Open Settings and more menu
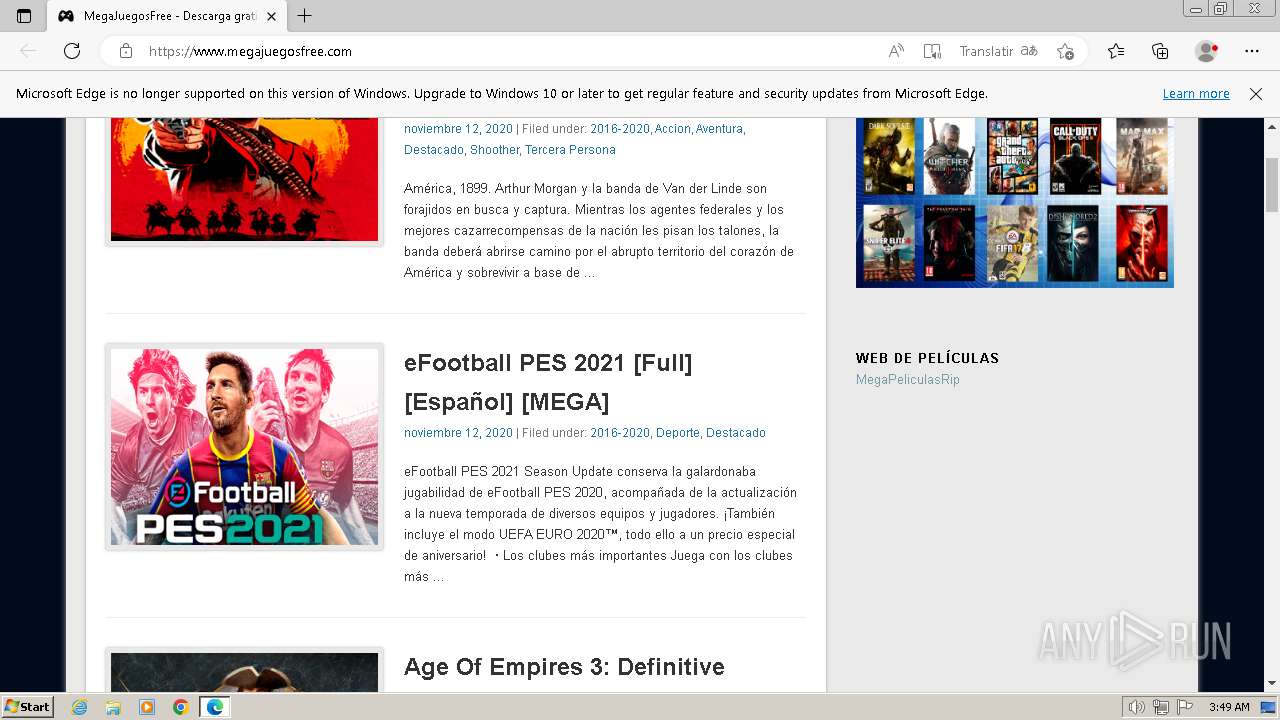The height and width of the screenshot is (720, 1280). 1252,51
